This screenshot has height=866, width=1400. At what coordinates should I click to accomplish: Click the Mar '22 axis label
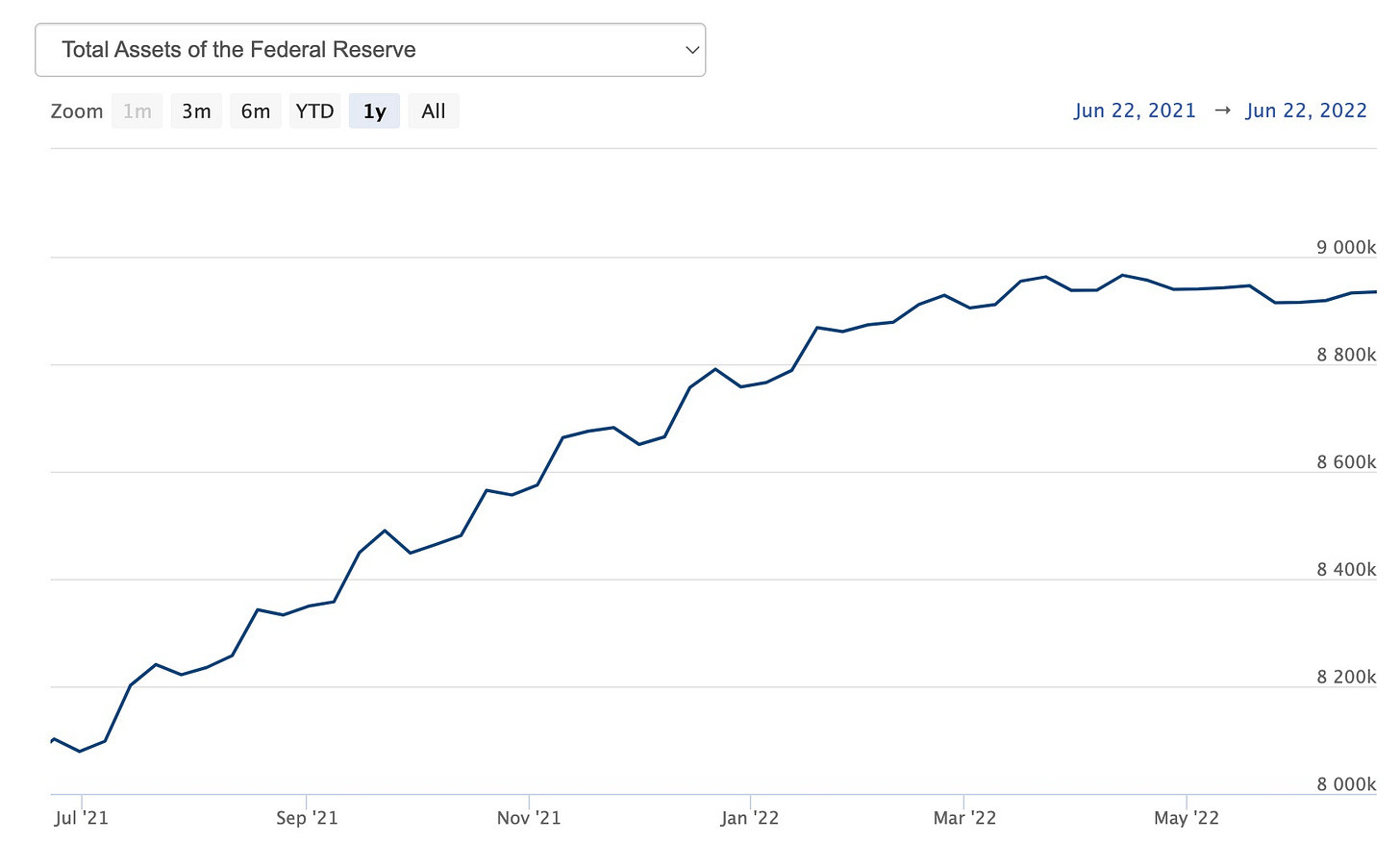(x=964, y=818)
